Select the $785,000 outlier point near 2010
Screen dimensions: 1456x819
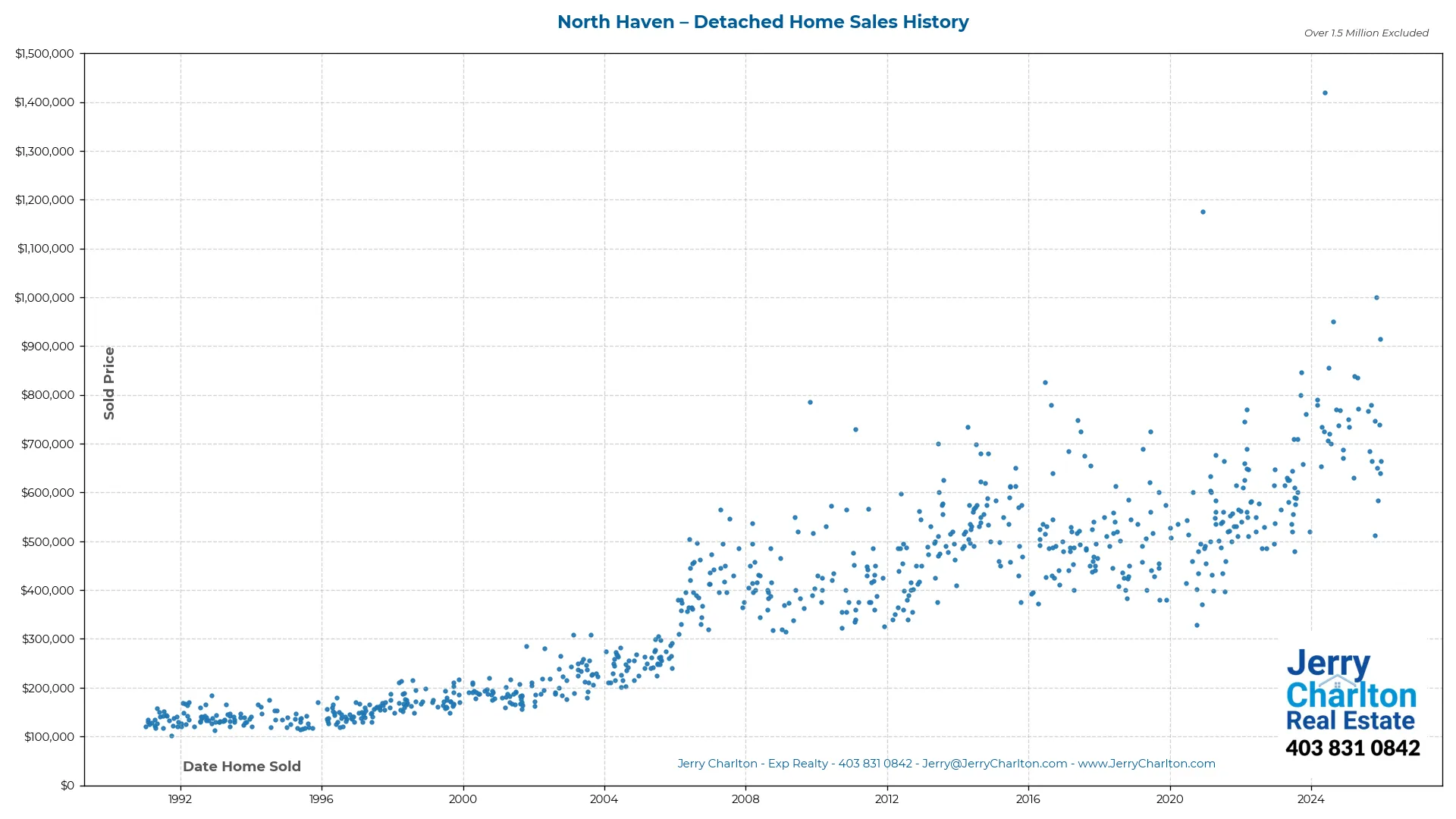pyautogui.click(x=809, y=402)
